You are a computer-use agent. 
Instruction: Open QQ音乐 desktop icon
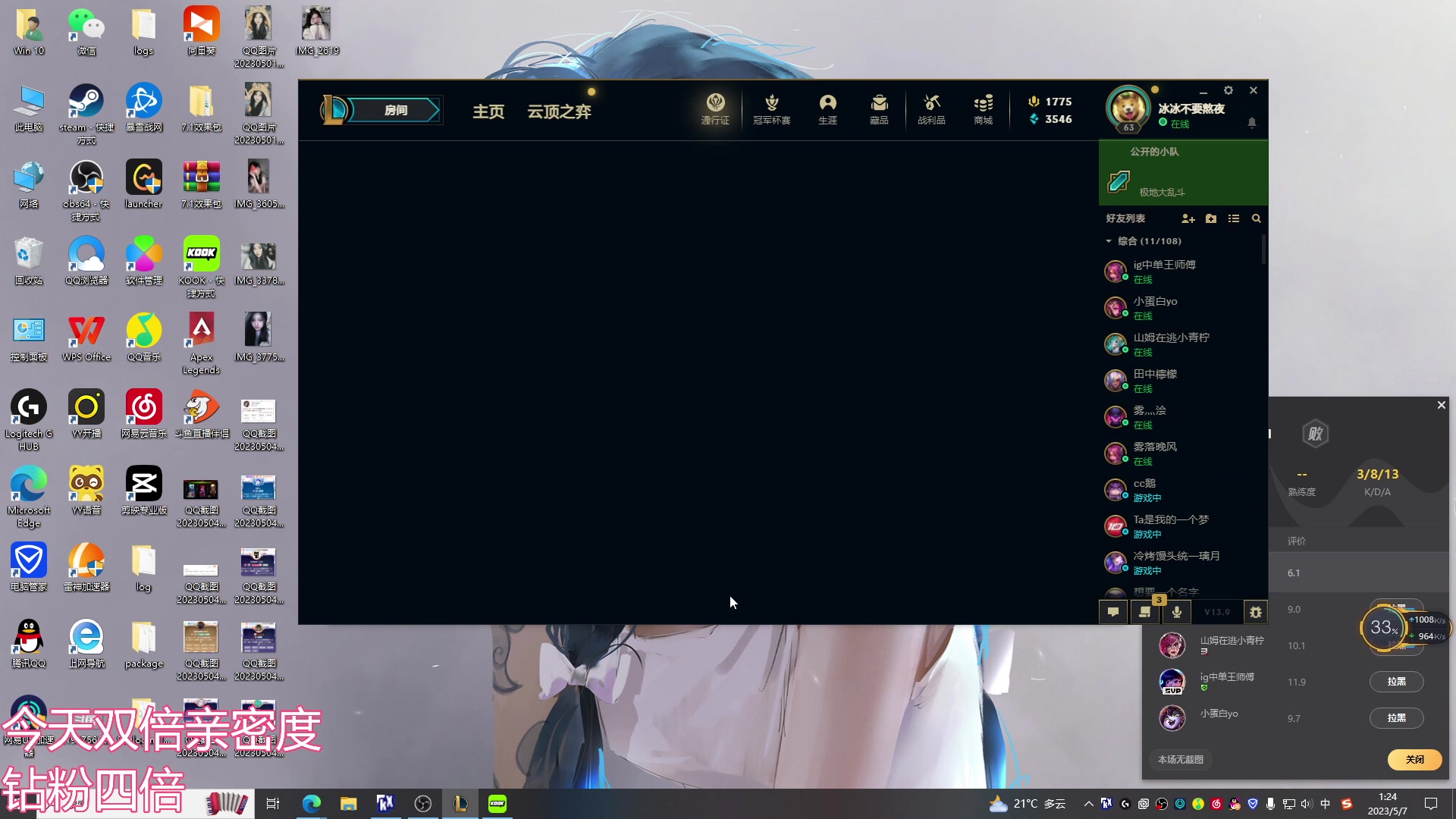[143, 337]
